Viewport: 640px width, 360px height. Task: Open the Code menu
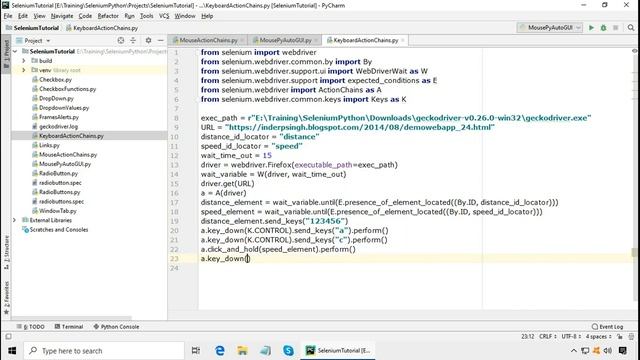tap(85, 16)
